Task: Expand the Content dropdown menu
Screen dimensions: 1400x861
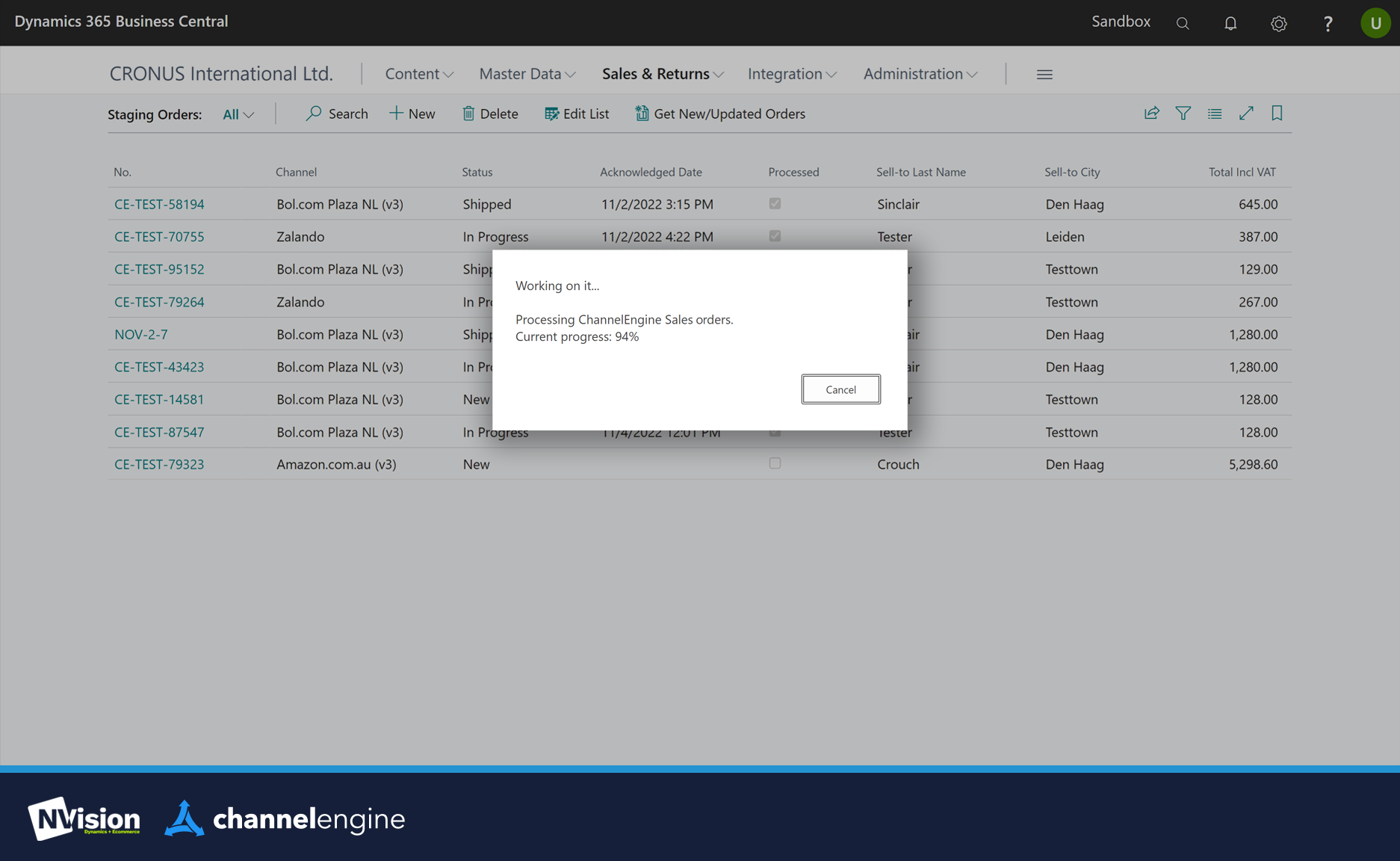Action: [x=419, y=74]
